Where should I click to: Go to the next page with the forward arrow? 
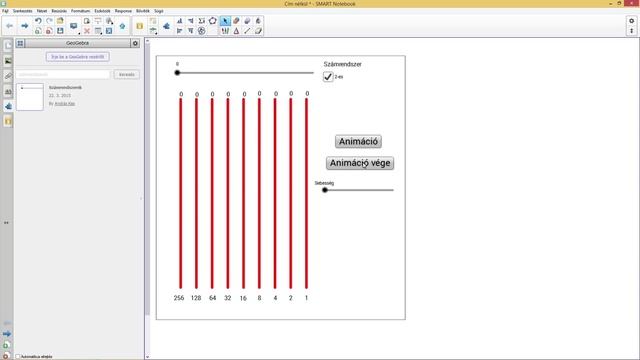click(x=24, y=26)
